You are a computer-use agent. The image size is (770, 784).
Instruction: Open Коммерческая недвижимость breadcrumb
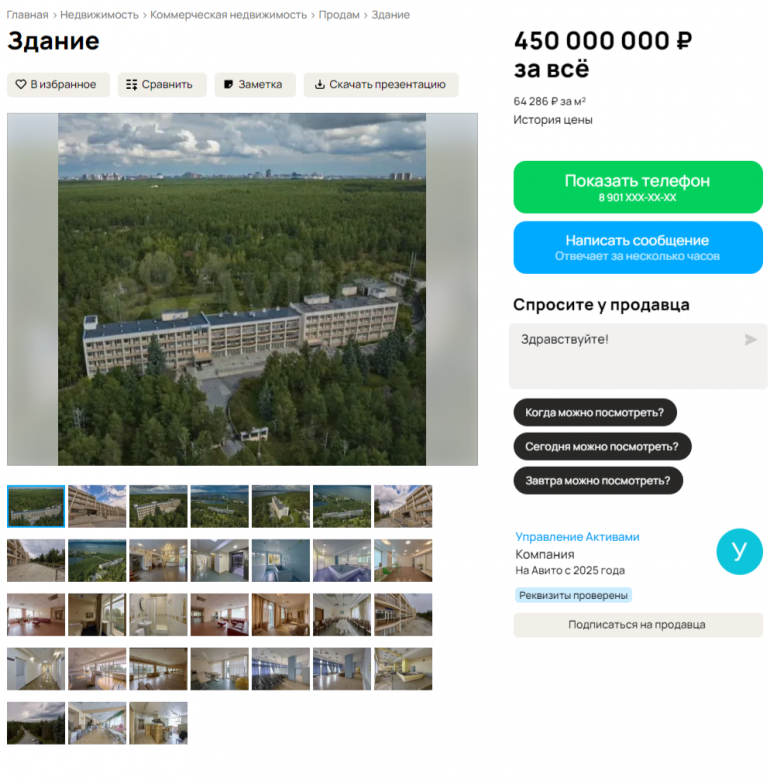click(228, 15)
